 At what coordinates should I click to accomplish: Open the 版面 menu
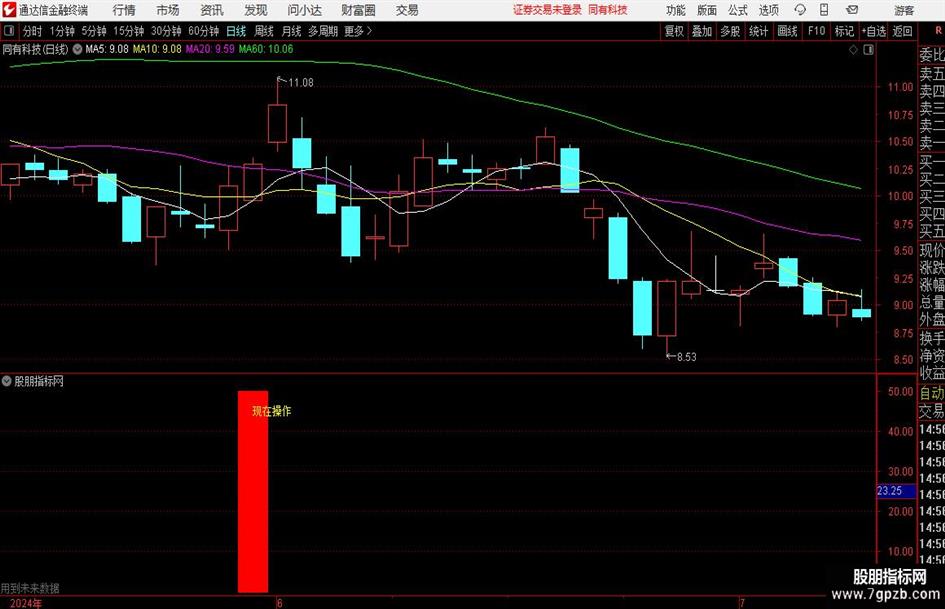point(706,10)
